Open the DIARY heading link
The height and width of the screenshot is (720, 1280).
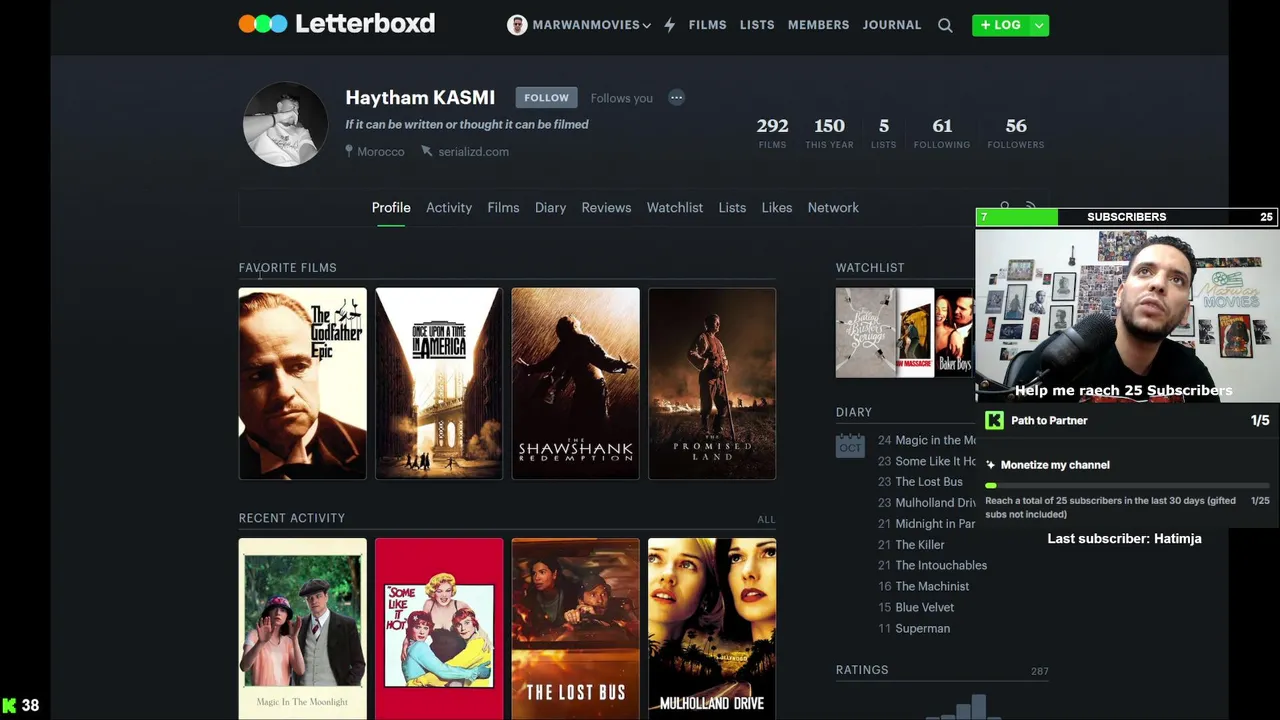(854, 412)
